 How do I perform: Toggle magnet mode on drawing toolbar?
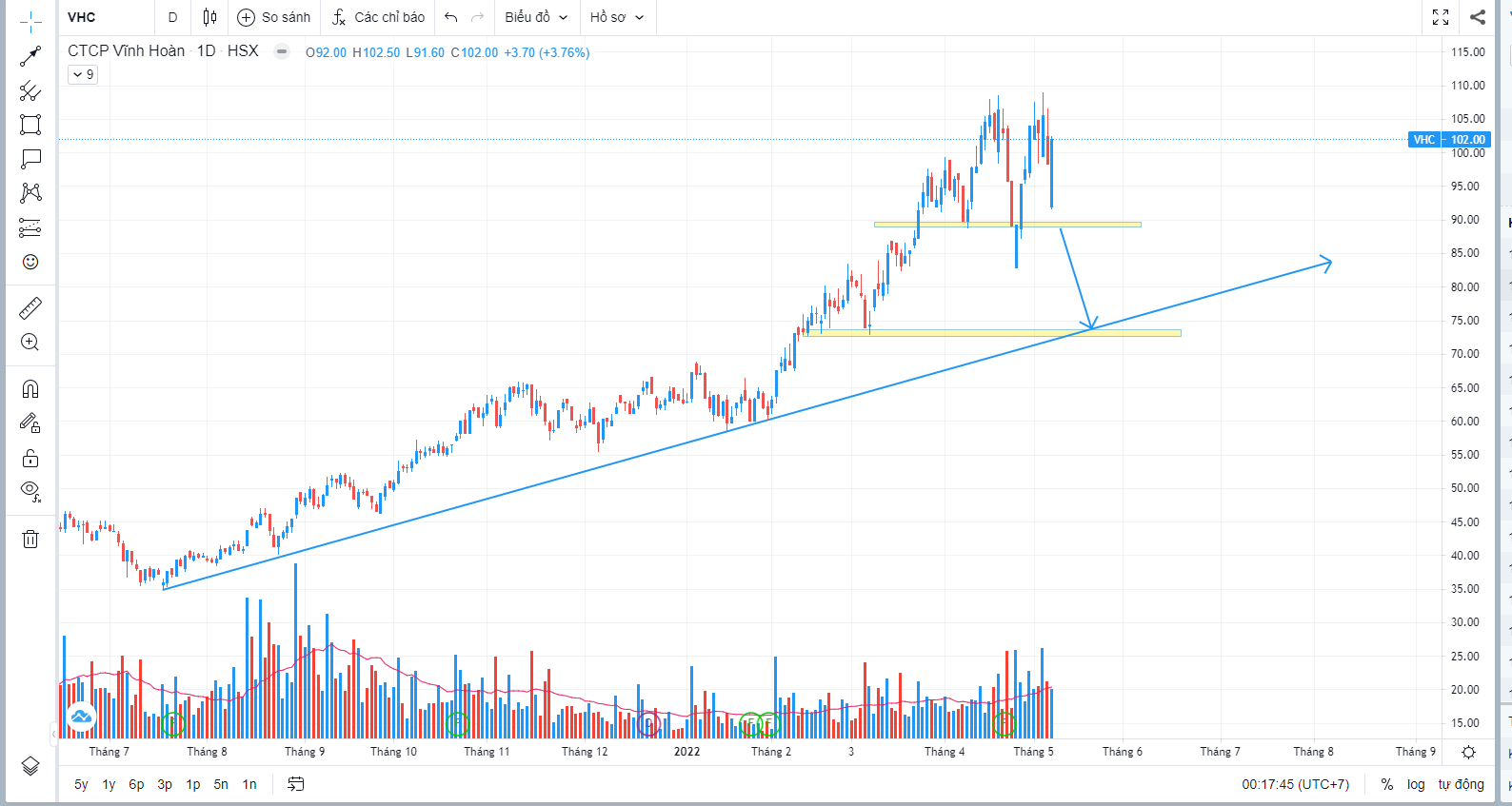pyautogui.click(x=30, y=389)
